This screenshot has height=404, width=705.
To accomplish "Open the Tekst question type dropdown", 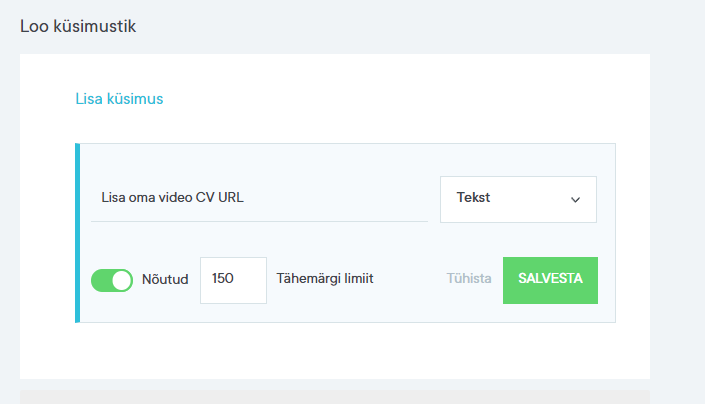I will 518,199.
